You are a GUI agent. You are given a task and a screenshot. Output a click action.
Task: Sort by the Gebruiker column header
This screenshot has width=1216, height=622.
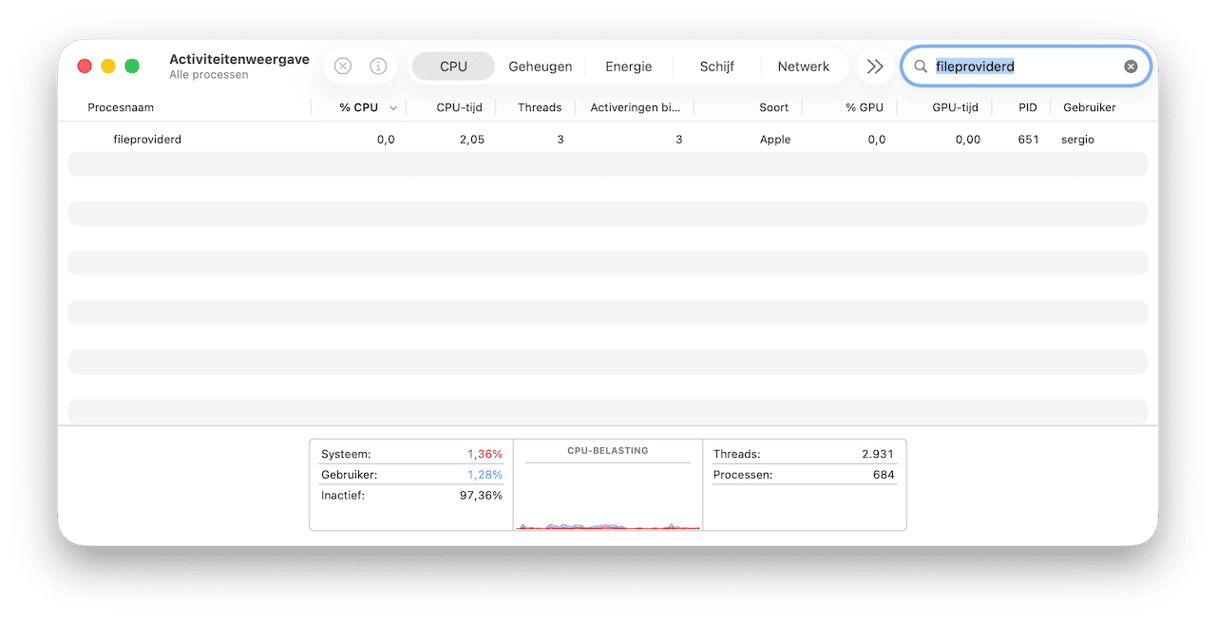tap(1089, 107)
